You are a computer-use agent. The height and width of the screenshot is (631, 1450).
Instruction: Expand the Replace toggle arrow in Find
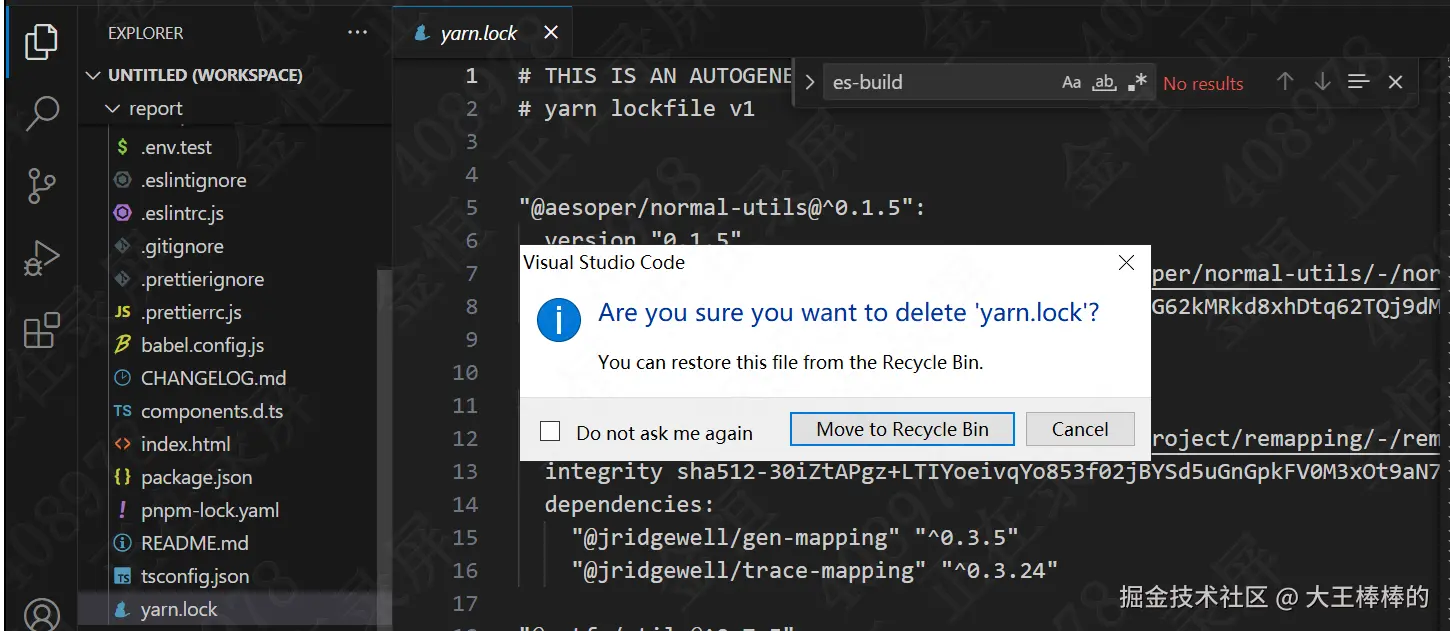[810, 83]
